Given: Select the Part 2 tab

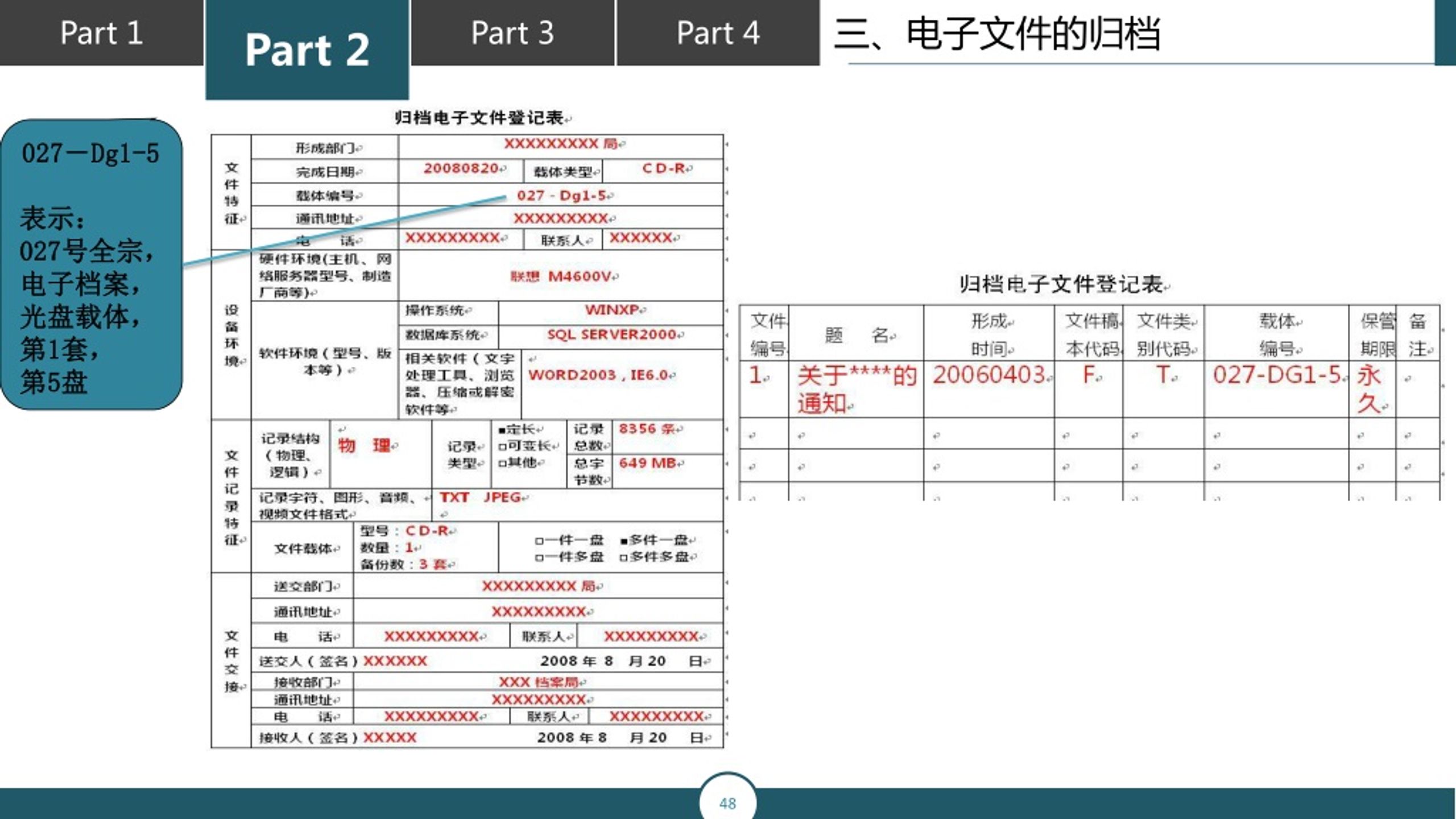Looking at the screenshot, I should pos(307,49).
